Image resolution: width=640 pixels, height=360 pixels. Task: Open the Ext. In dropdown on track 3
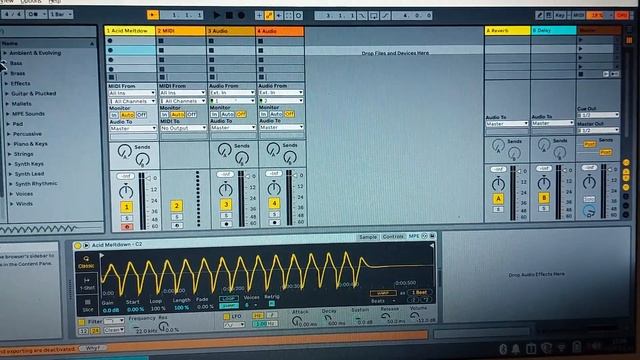[x=233, y=93]
